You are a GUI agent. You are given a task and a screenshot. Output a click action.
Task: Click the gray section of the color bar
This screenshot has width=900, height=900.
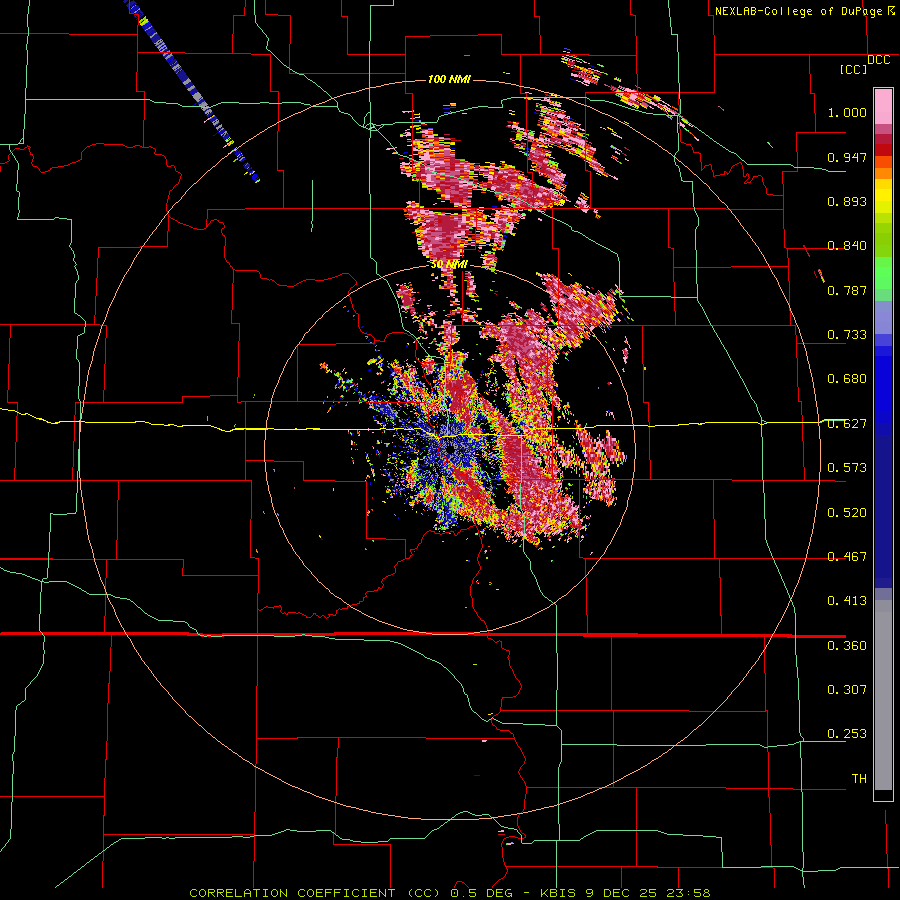coord(883,695)
